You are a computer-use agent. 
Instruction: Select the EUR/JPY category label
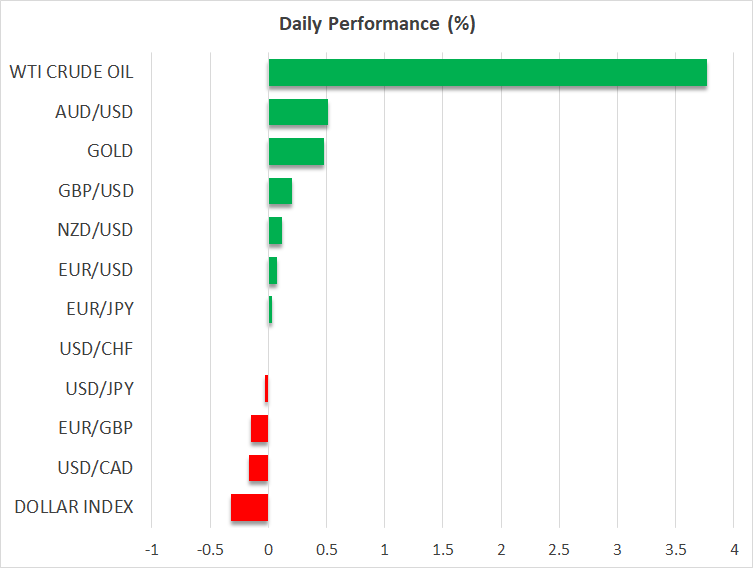98,309
